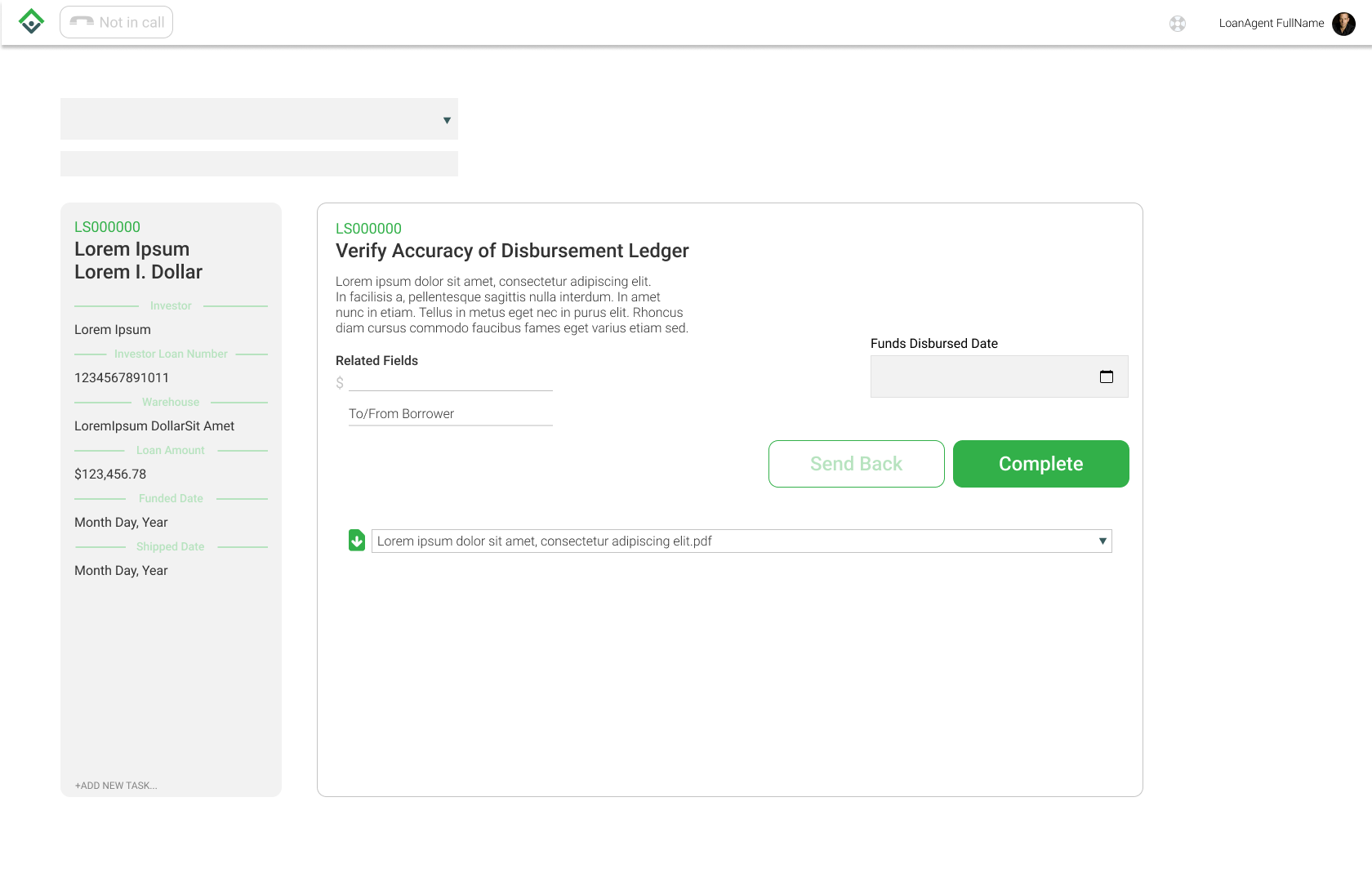Click the LS000000 loan ID in sidebar
Screen dimensions: 1372x882
point(107,227)
